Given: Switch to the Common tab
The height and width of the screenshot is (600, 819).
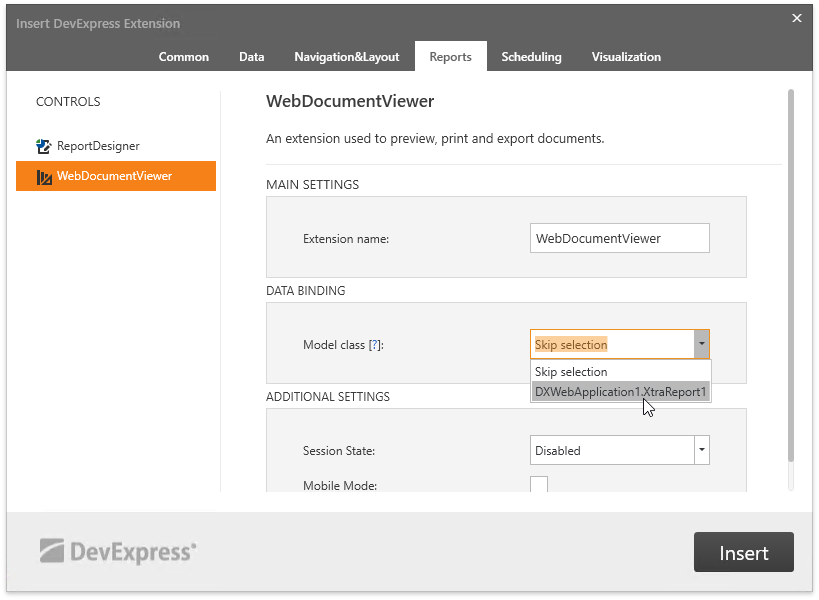Looking at the screenshot, I should 183,57.
